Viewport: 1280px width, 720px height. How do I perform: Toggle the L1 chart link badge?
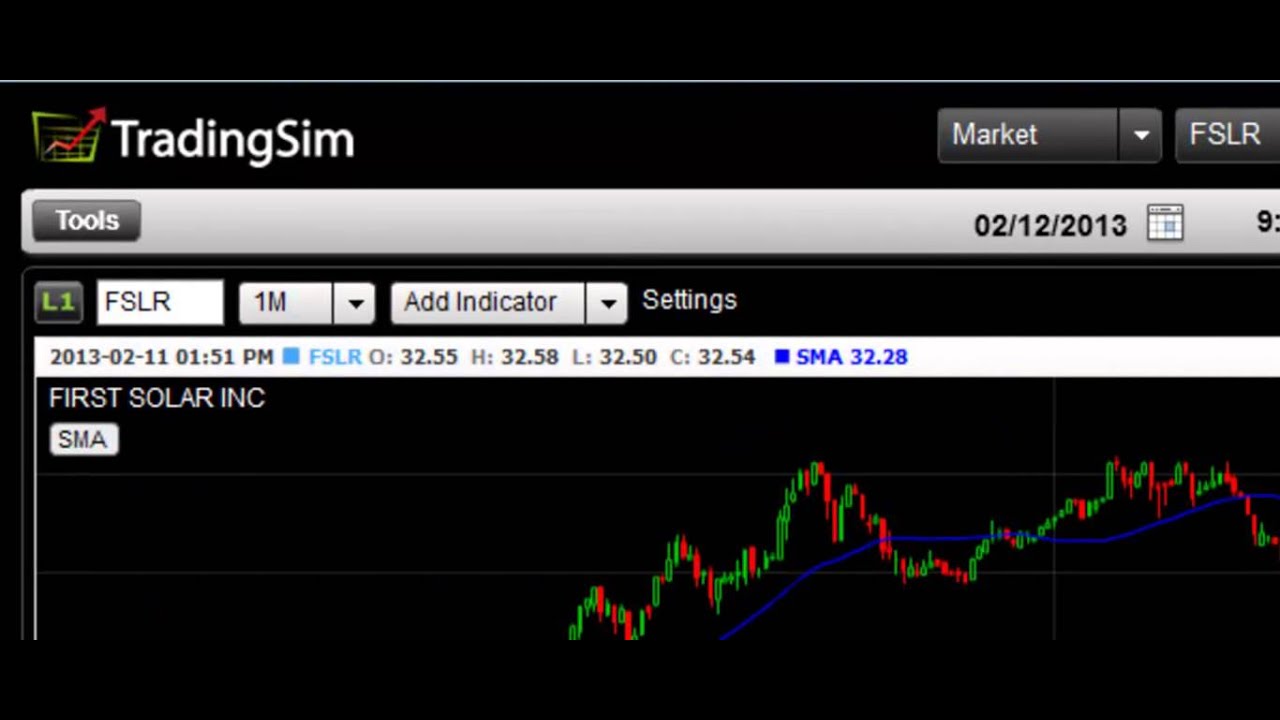58,302
